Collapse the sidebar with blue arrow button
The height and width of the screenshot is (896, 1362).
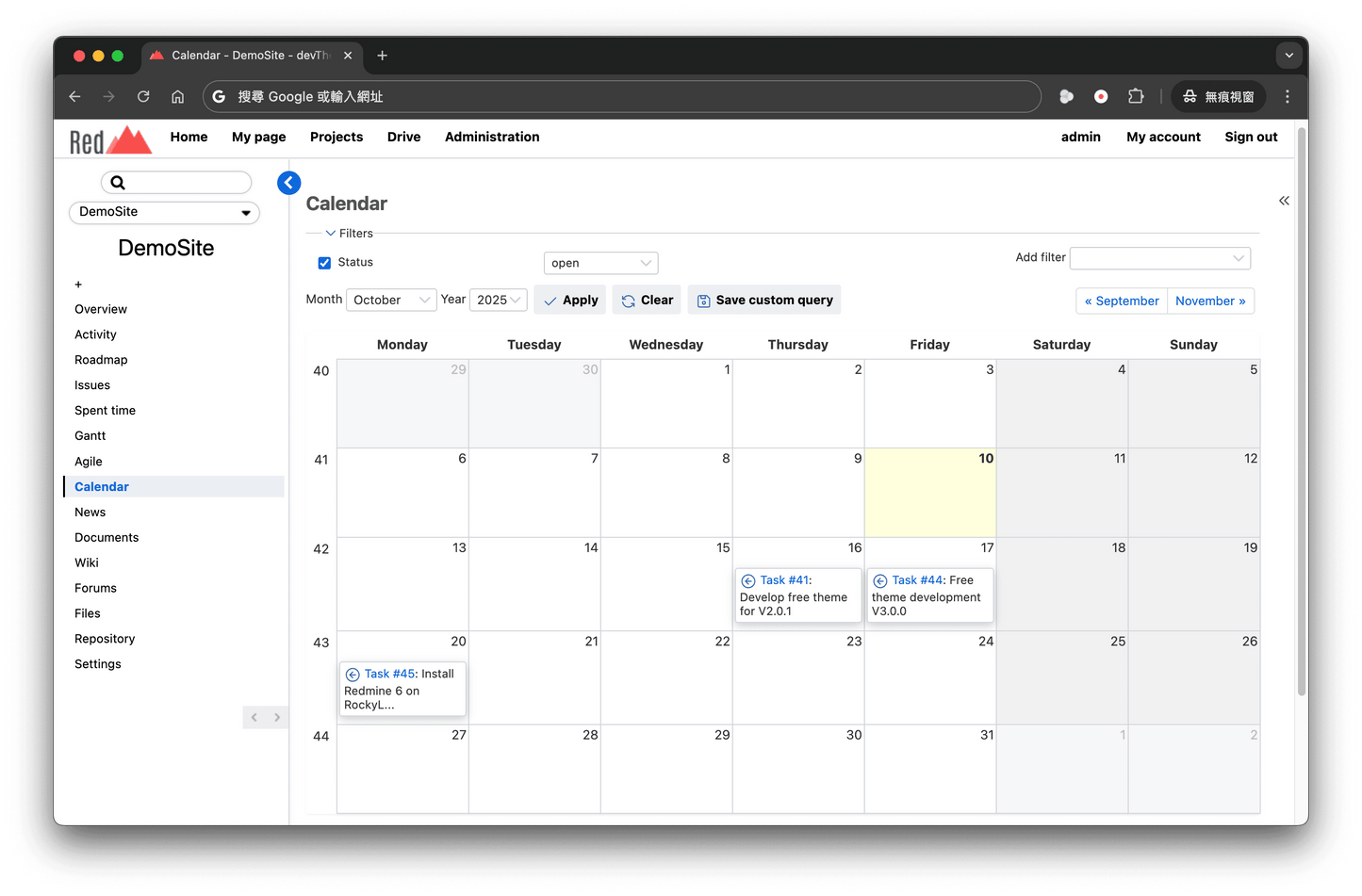pos(289,183)
